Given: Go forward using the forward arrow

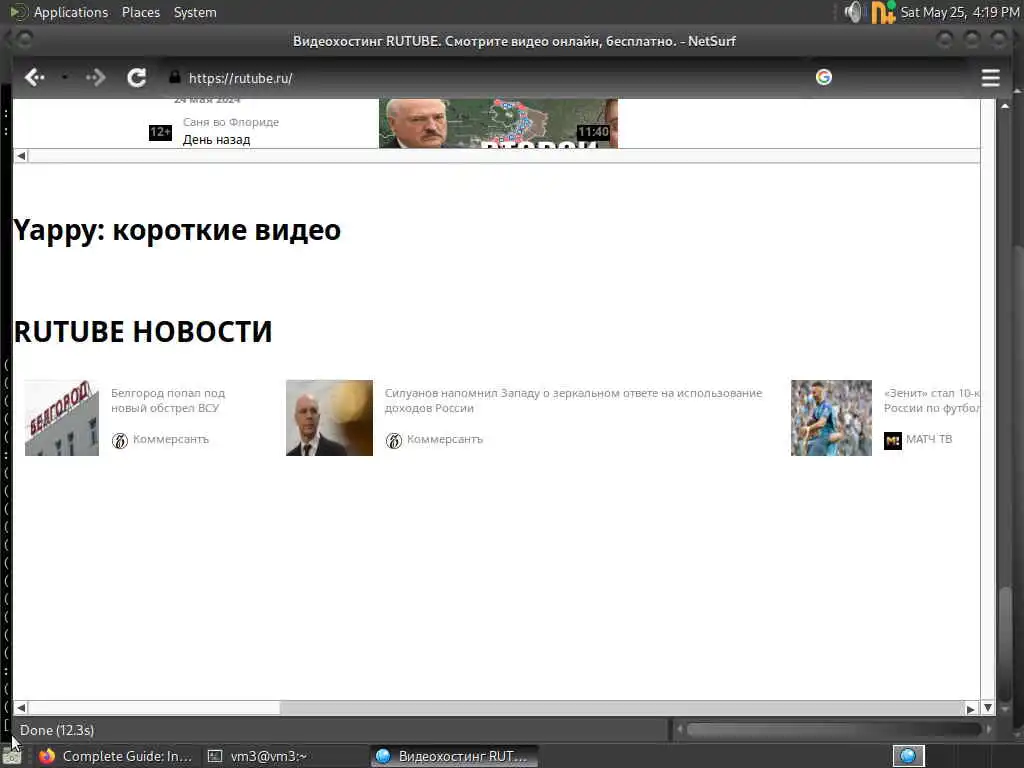Looking at the screenshot, I should point(95,78).
